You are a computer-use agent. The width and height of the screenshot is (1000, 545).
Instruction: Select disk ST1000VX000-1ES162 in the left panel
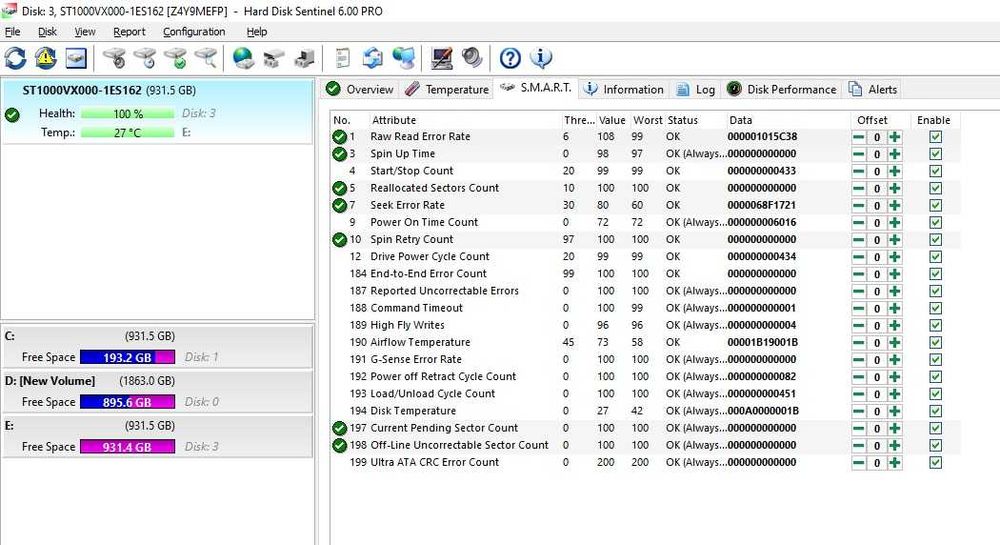158,112
